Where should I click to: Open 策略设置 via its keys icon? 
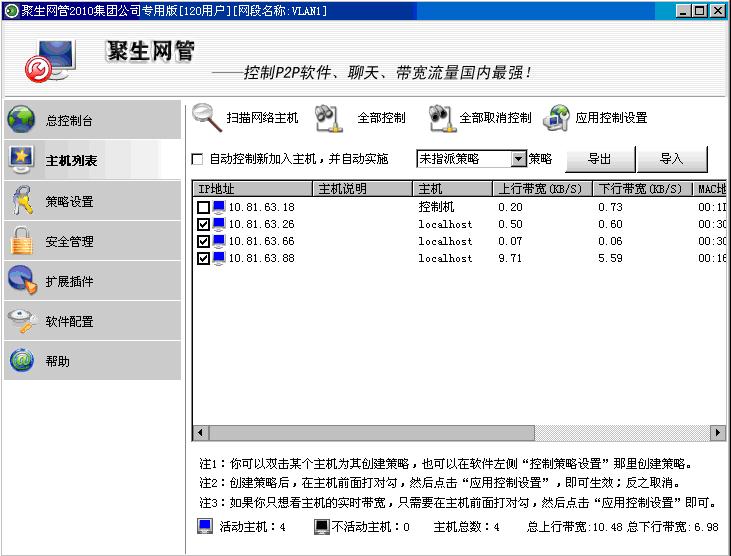tap(22, 201)
